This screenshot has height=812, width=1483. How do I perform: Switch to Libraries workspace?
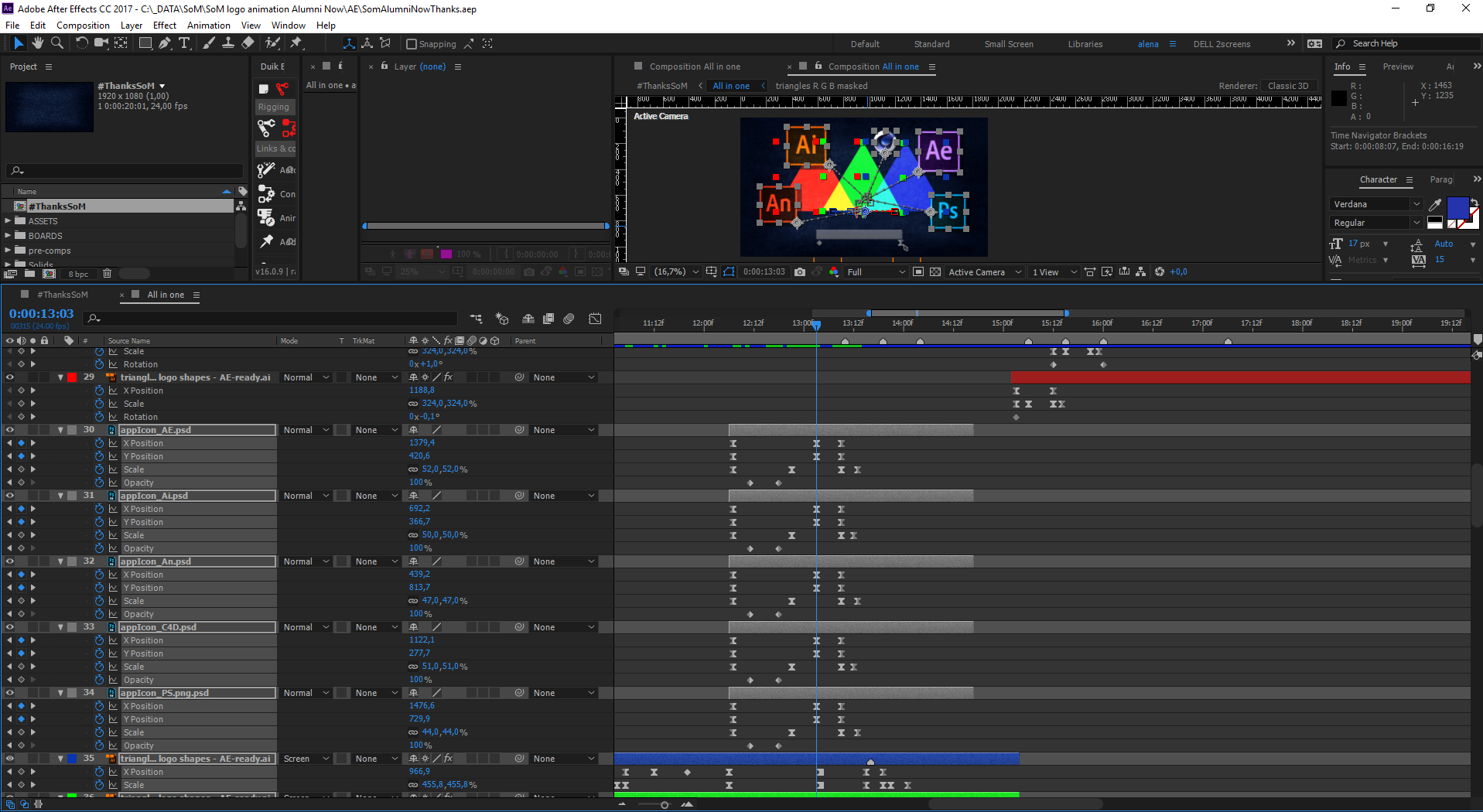[1085, 44]
